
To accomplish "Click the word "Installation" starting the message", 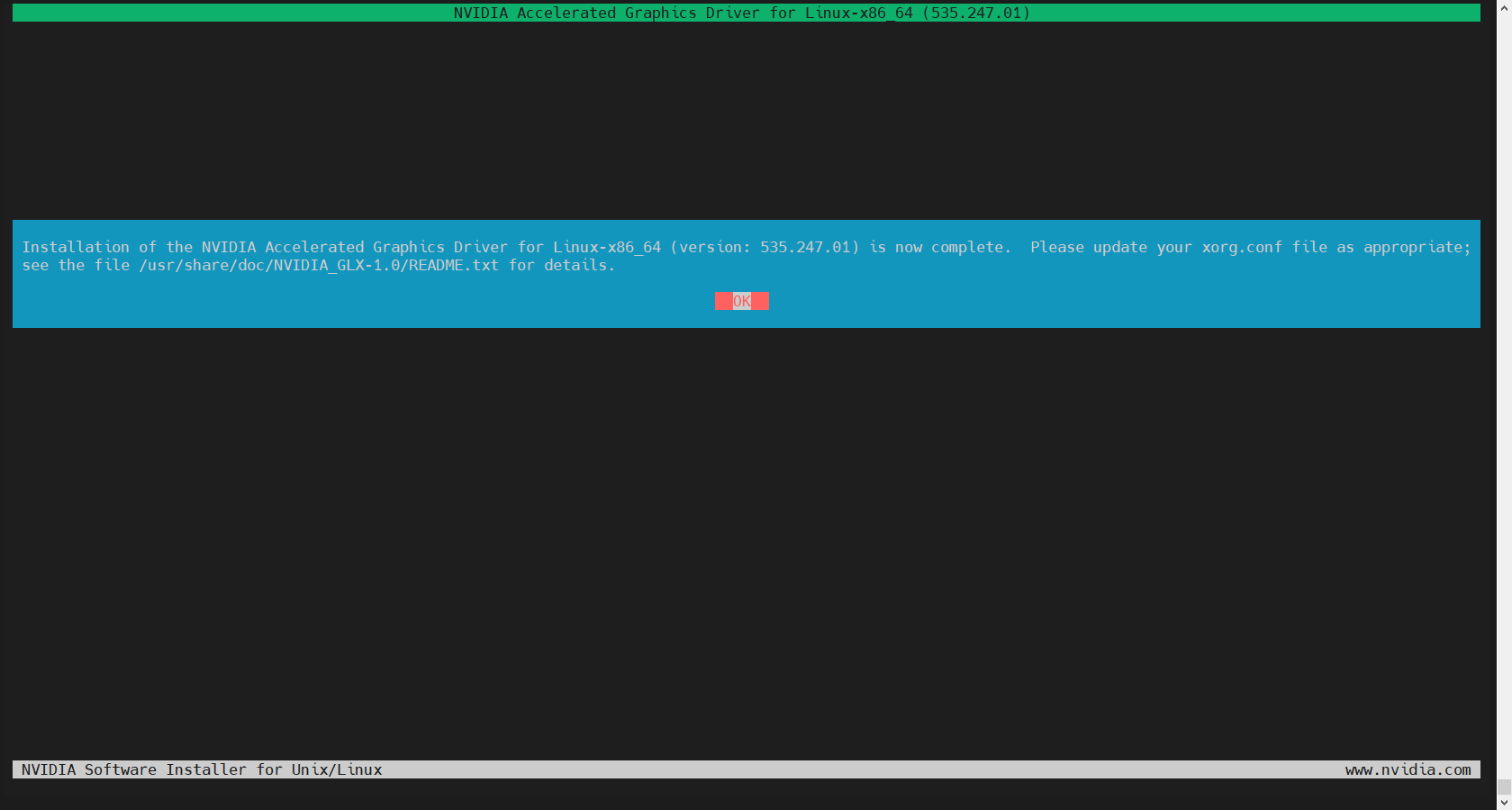I will (76, 247).
